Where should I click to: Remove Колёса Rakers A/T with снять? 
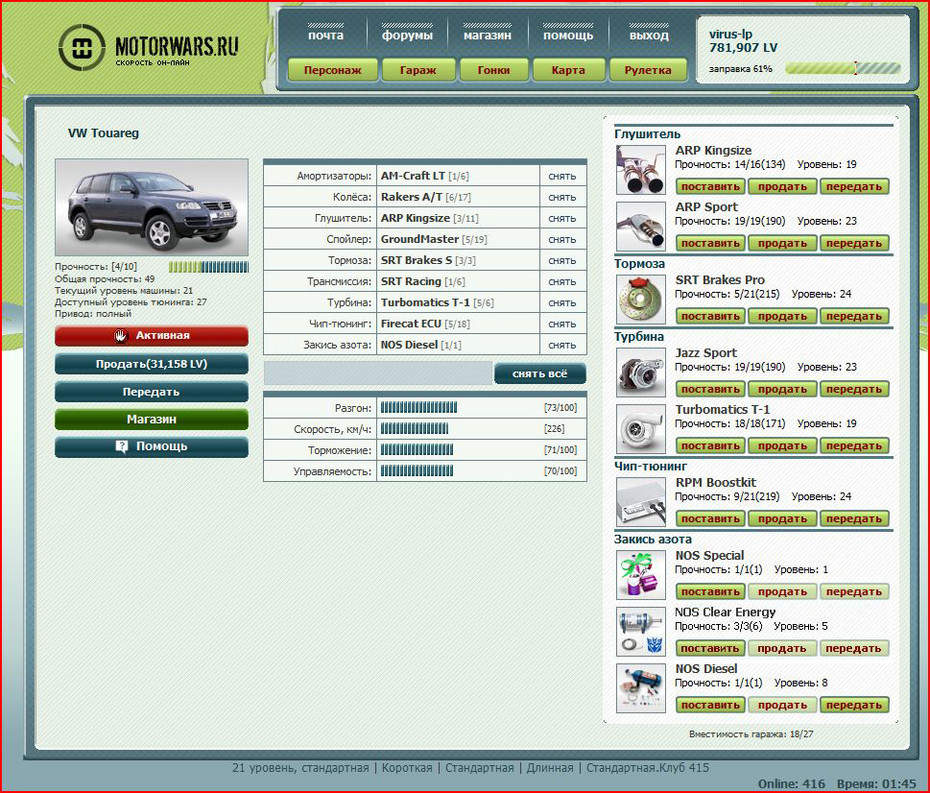point(562,197)
